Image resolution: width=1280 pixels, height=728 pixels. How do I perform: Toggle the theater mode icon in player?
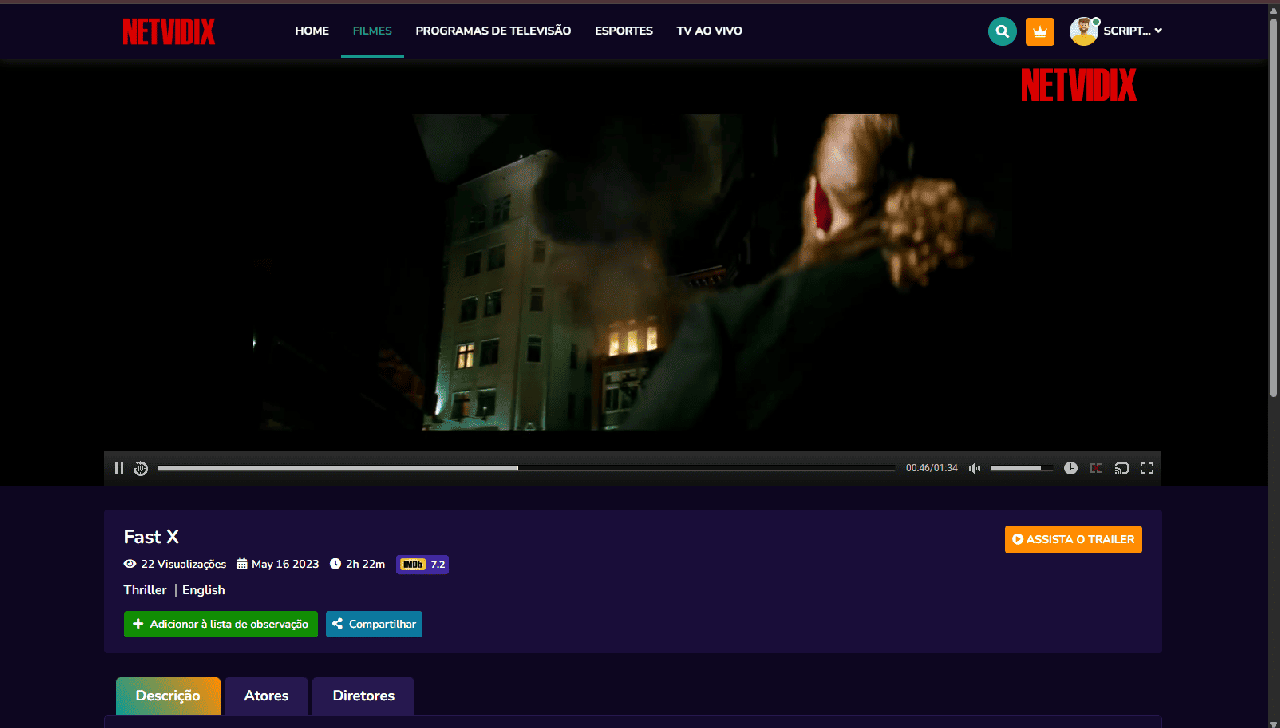[1096, 468]
